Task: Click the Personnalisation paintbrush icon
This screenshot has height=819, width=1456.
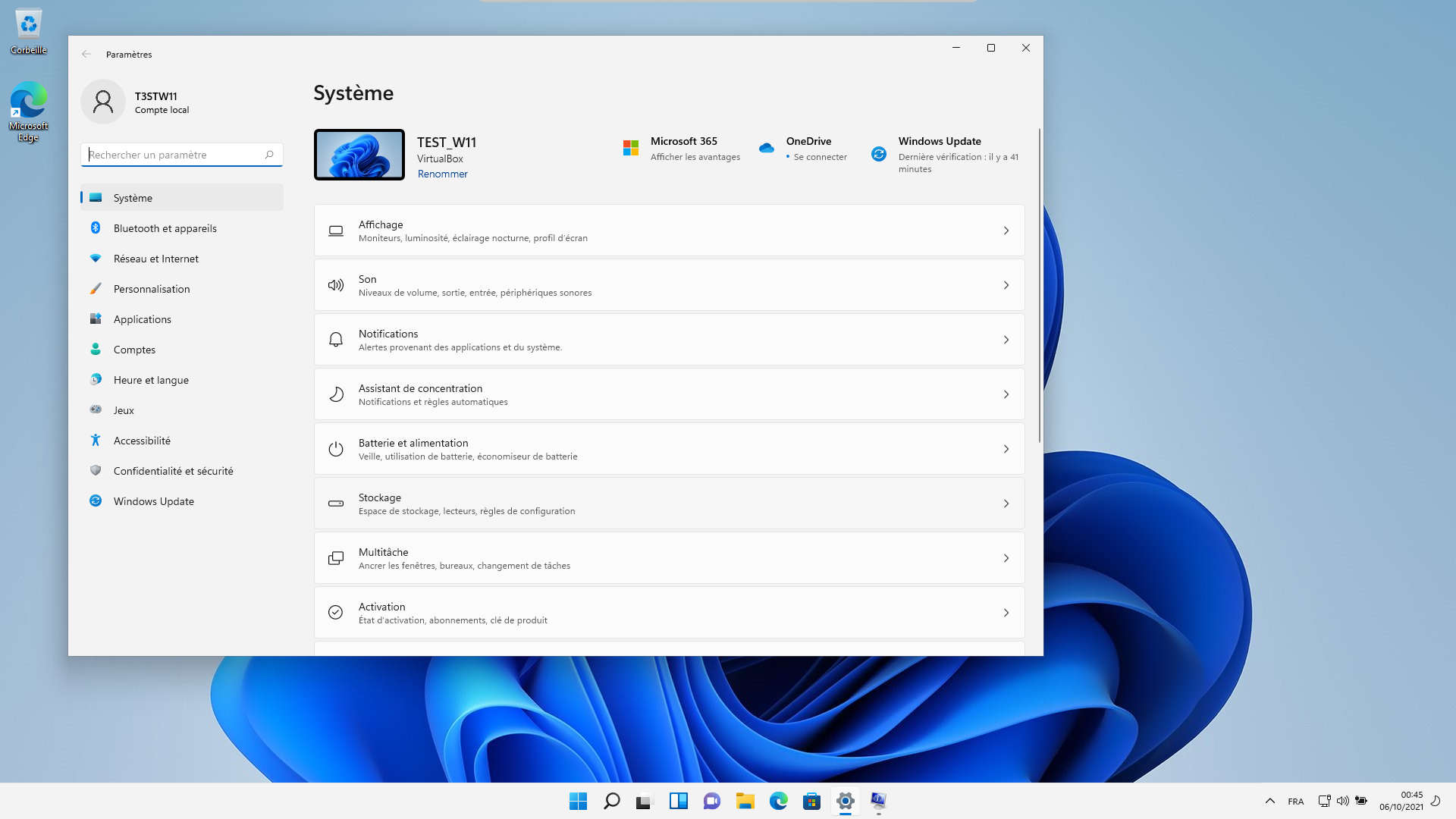Action: [96, 289]
